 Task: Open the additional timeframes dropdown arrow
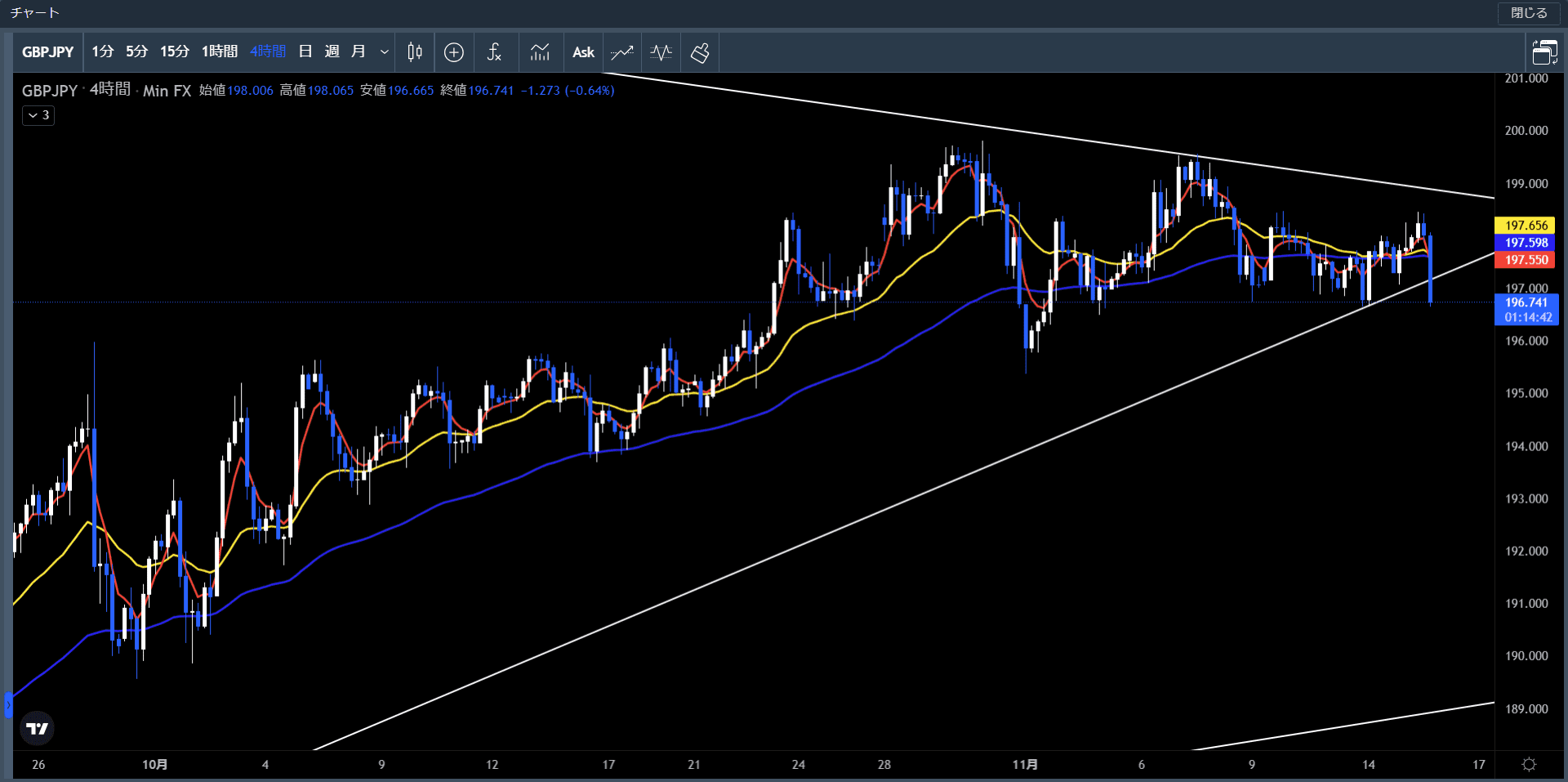coord(384,52)
